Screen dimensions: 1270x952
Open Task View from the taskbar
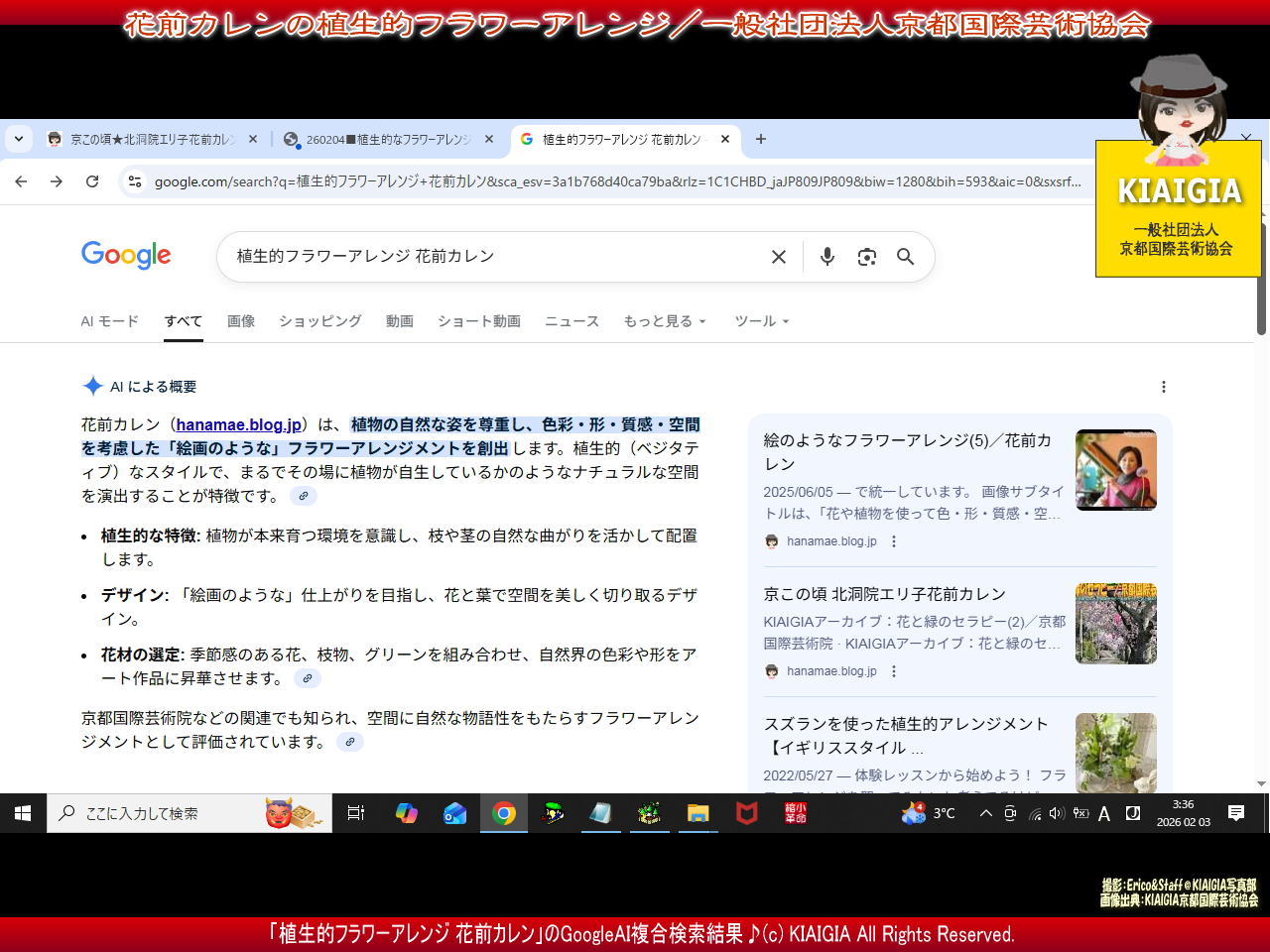[356, 813]
